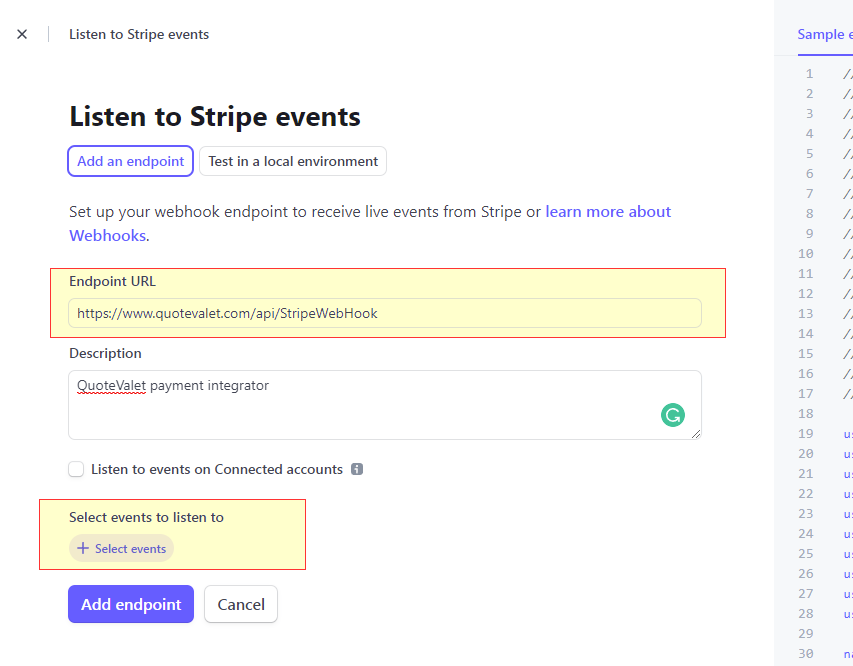Screen dimensions: 853x666
Task: Click line number 30 in the code gutter
Action: (806, 654)
